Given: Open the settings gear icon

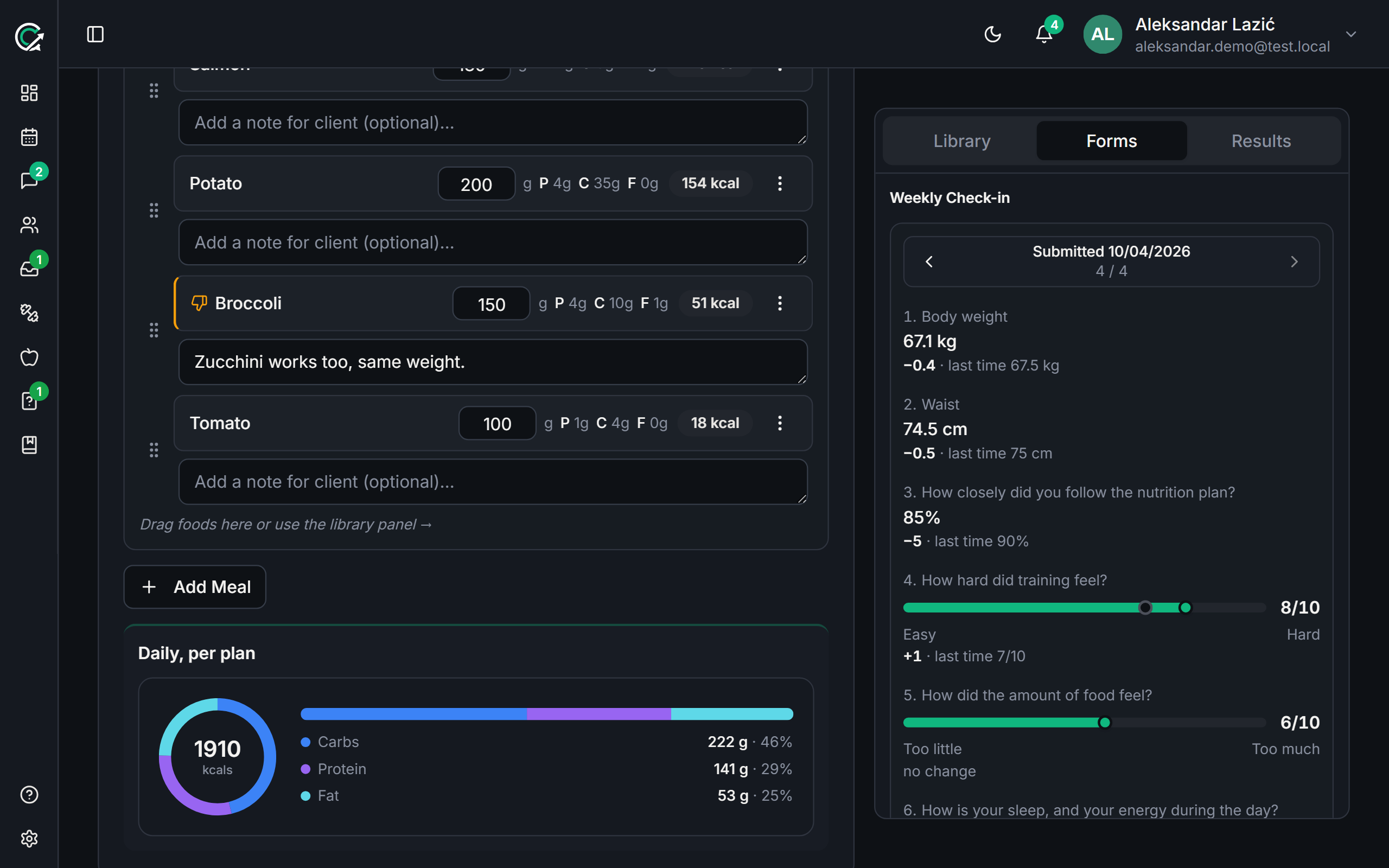Looking at the screenshot, I should [x=29, y=839].
